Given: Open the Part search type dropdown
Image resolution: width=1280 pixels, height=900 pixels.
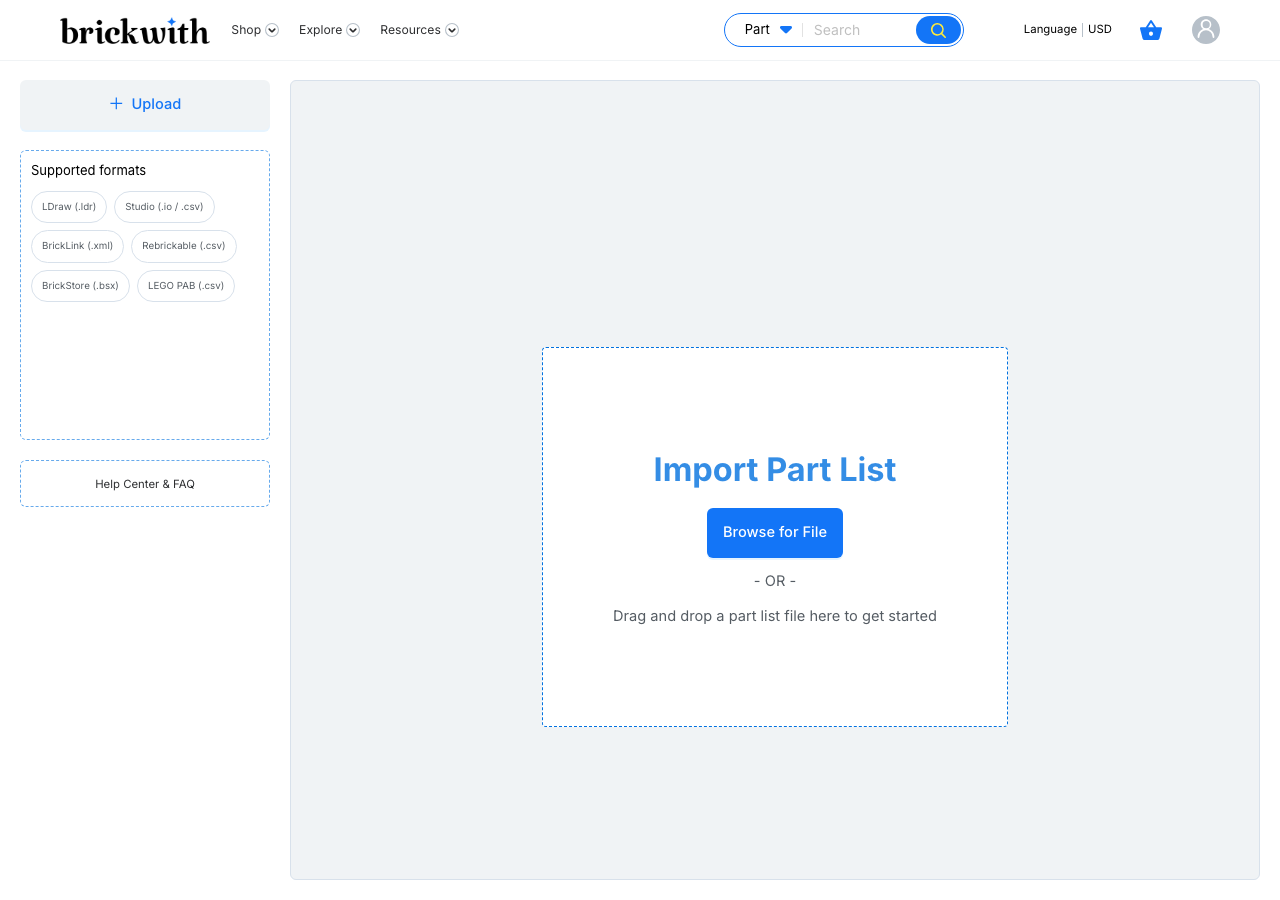Looking at the screenshot, I should [768, 30].
